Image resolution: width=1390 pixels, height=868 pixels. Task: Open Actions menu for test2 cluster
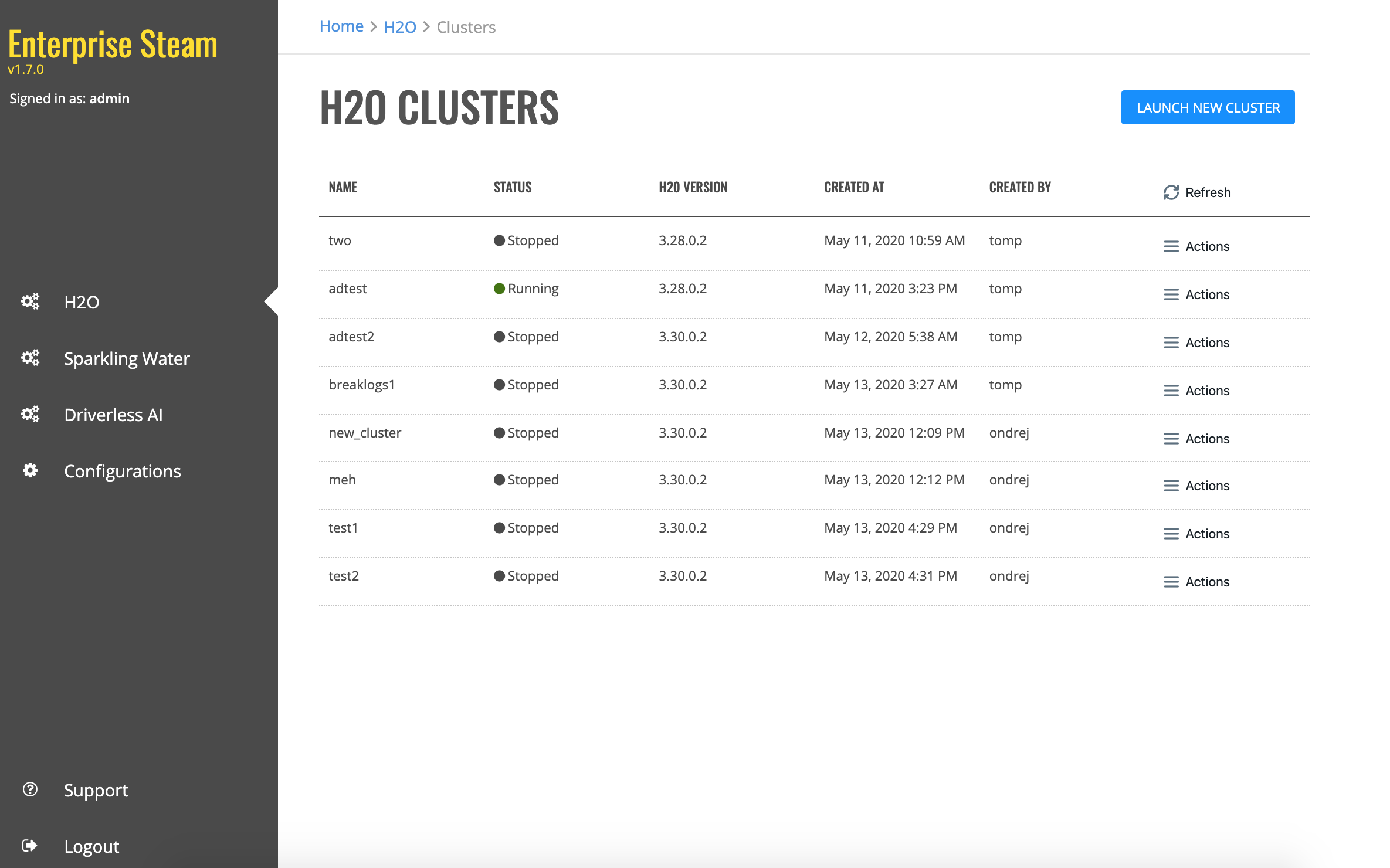[1196, 582]
